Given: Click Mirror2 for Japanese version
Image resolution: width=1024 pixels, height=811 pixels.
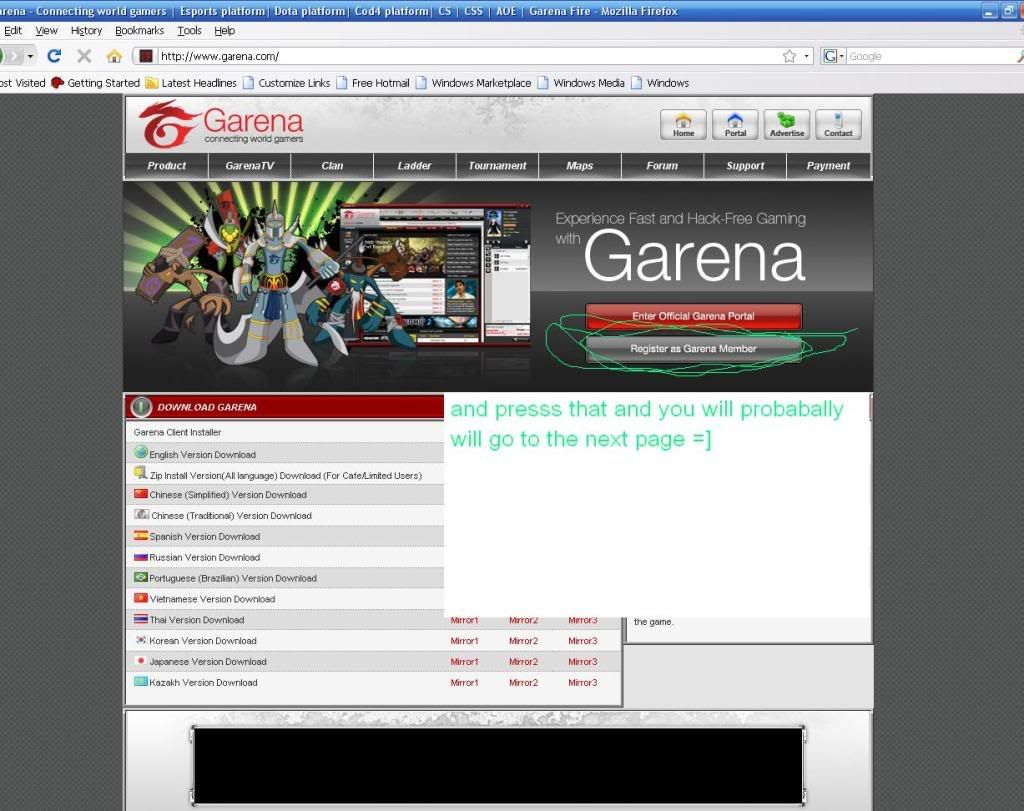Looking at the screenshot, I should click(x=523, y=661).
